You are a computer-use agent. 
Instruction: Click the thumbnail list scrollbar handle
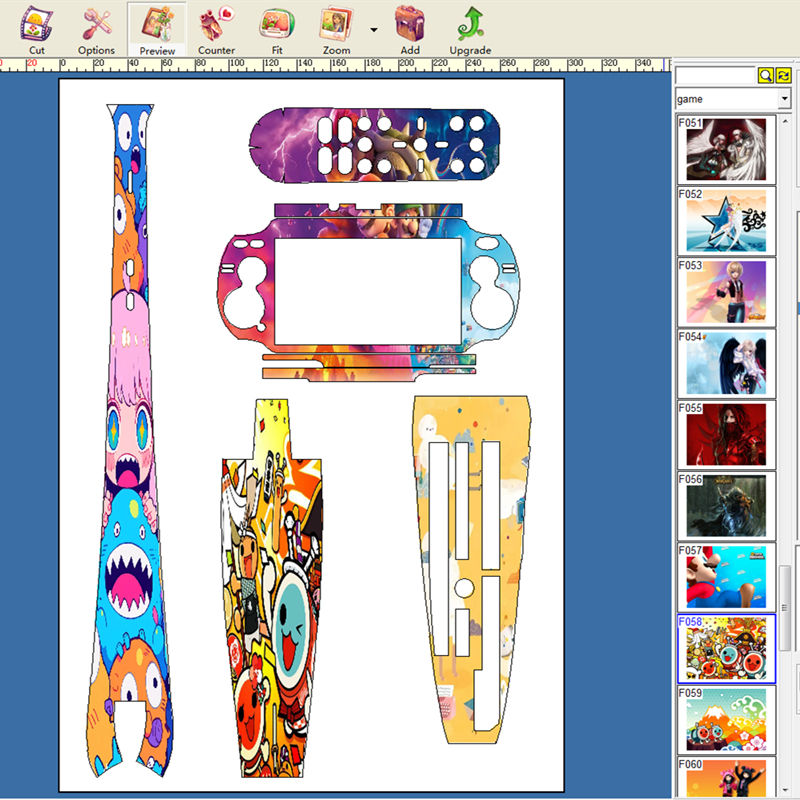[x=786, y=608]
